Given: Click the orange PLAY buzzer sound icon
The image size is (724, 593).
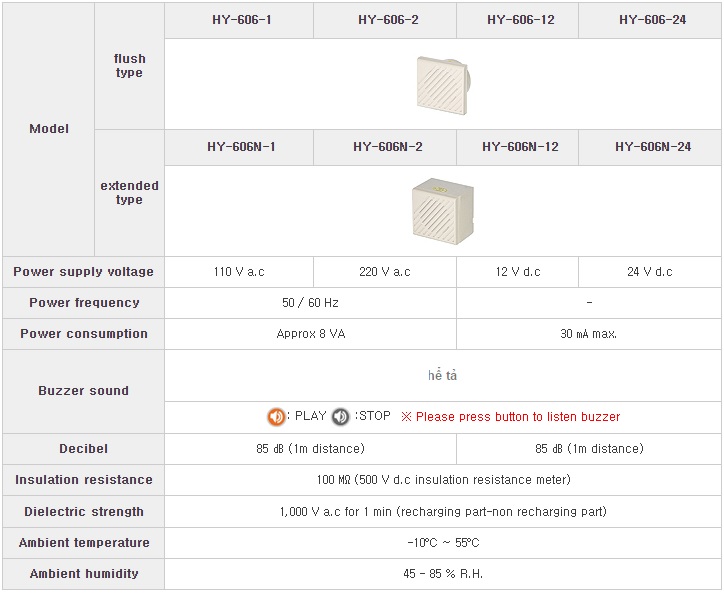Looking at the screenshot, I should [276, 417].
